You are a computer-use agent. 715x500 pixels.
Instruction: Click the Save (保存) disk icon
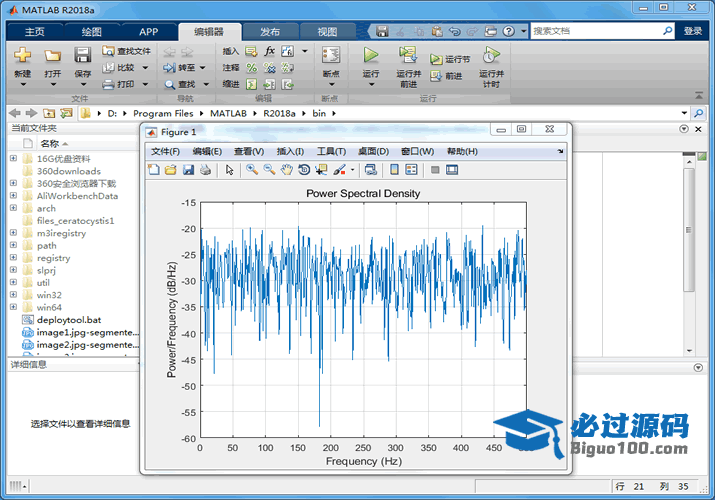click(x=83, y=56)
